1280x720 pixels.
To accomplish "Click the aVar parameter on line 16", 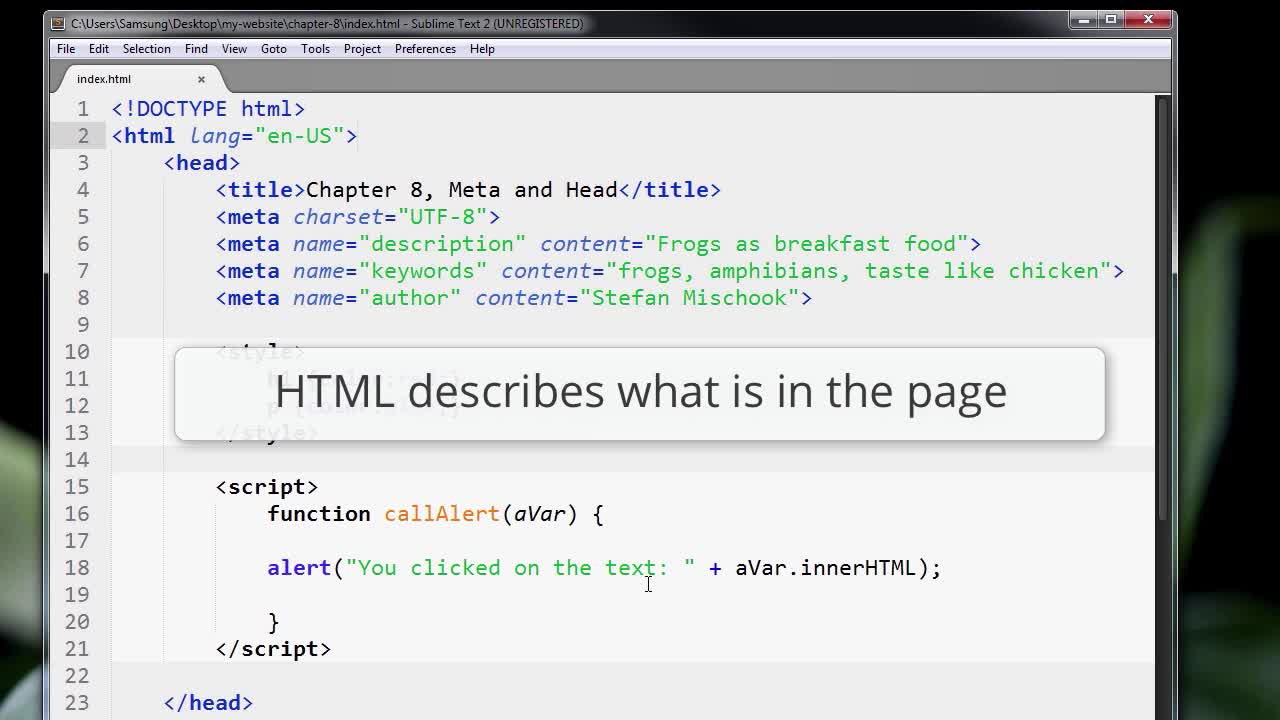I will click(540, 514).
